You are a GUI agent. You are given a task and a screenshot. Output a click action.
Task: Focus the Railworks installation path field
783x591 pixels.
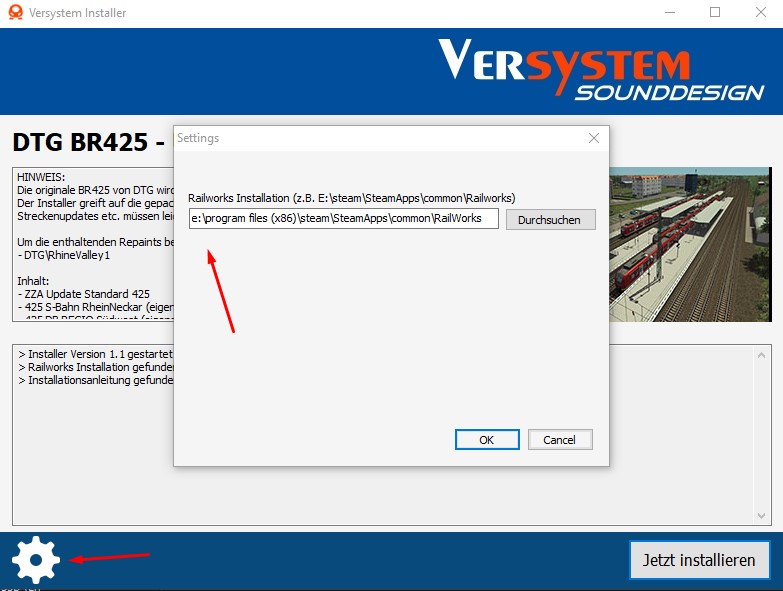point(344,219)
